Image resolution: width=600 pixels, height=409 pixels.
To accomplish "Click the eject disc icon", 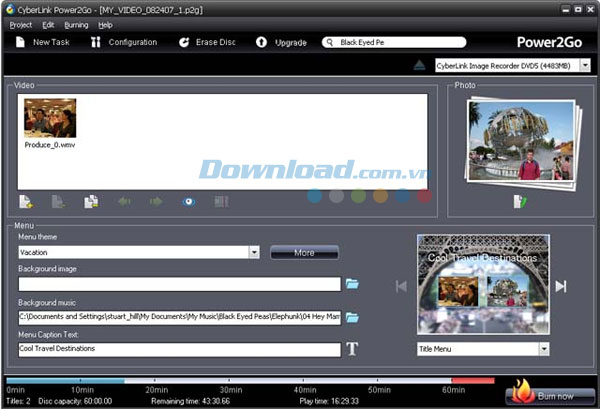I will [421, 66].
